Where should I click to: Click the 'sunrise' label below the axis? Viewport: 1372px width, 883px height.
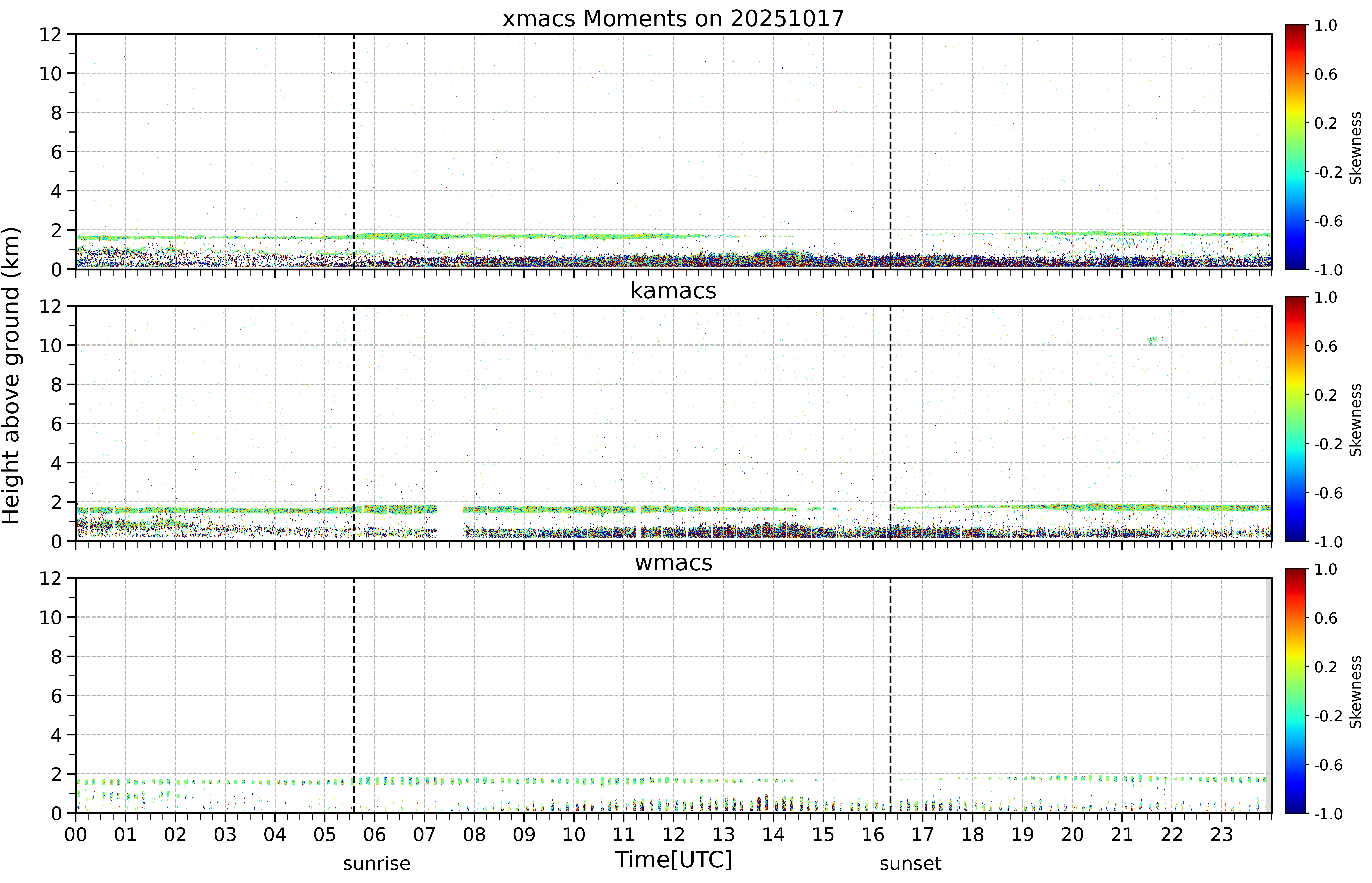(x=377, y=863)
